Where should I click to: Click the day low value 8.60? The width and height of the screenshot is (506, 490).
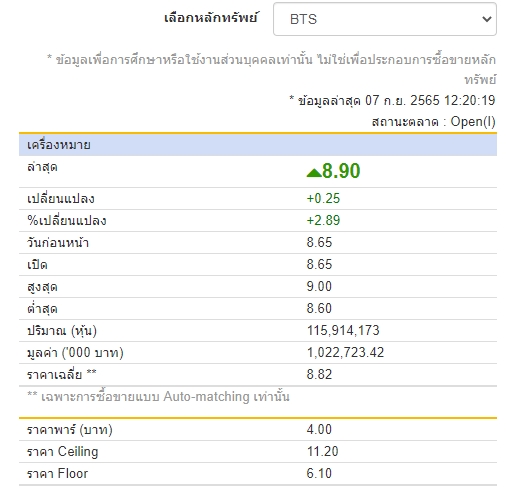[x=319, y=308]
